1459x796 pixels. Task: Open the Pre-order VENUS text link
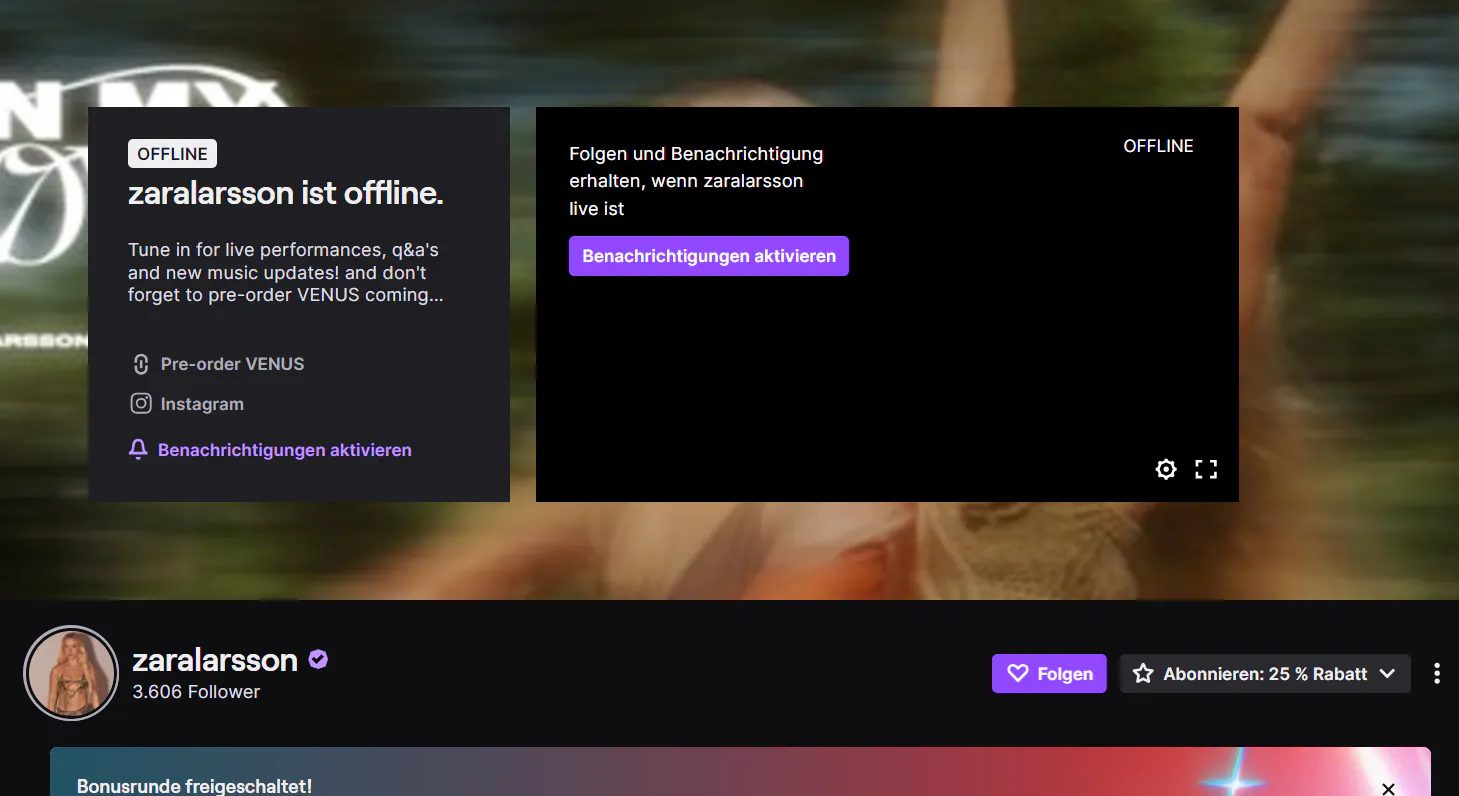click(232, 364)
